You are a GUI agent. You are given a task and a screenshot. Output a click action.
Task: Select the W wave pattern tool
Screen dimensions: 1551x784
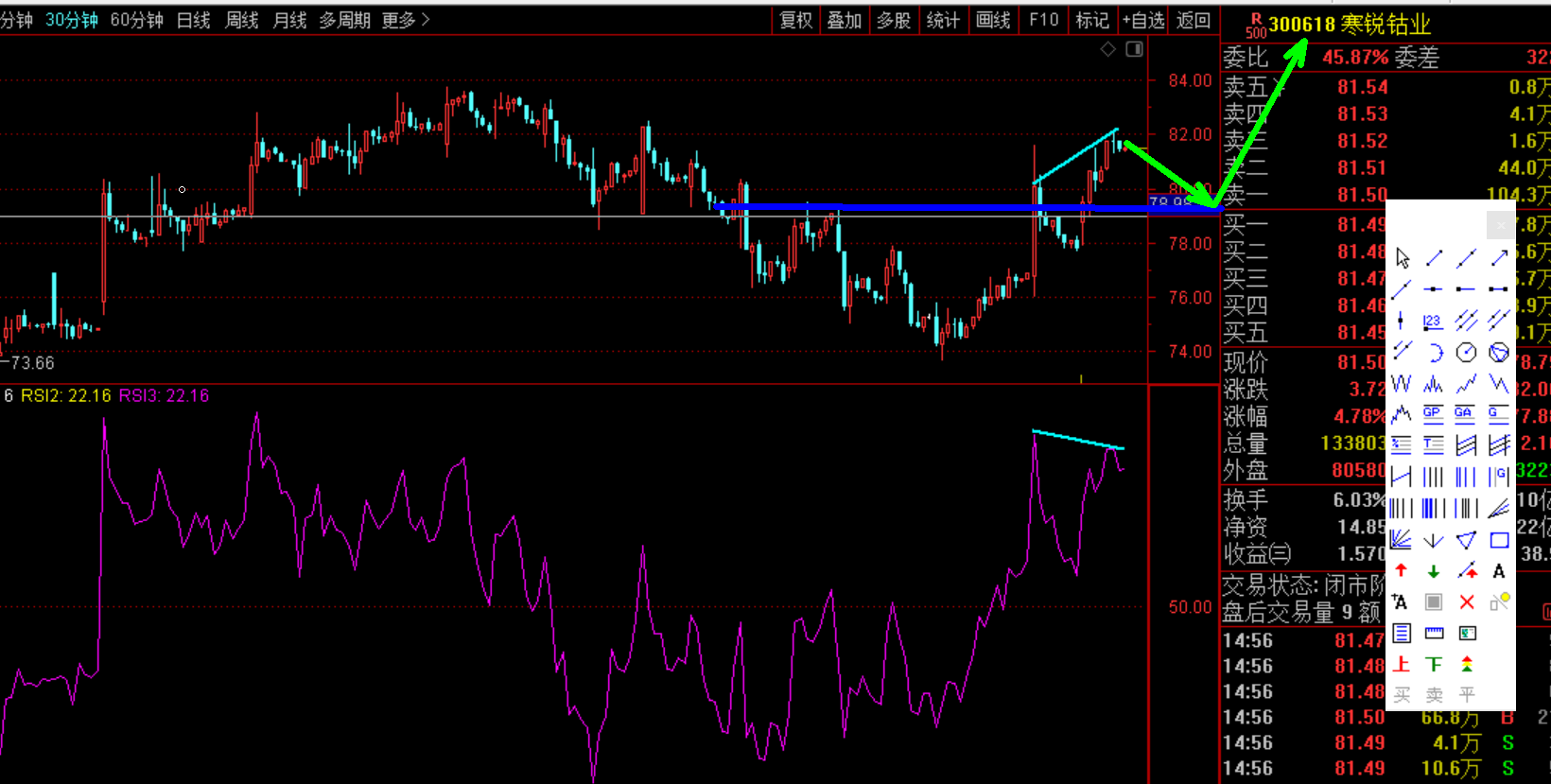pos(1402,384)
